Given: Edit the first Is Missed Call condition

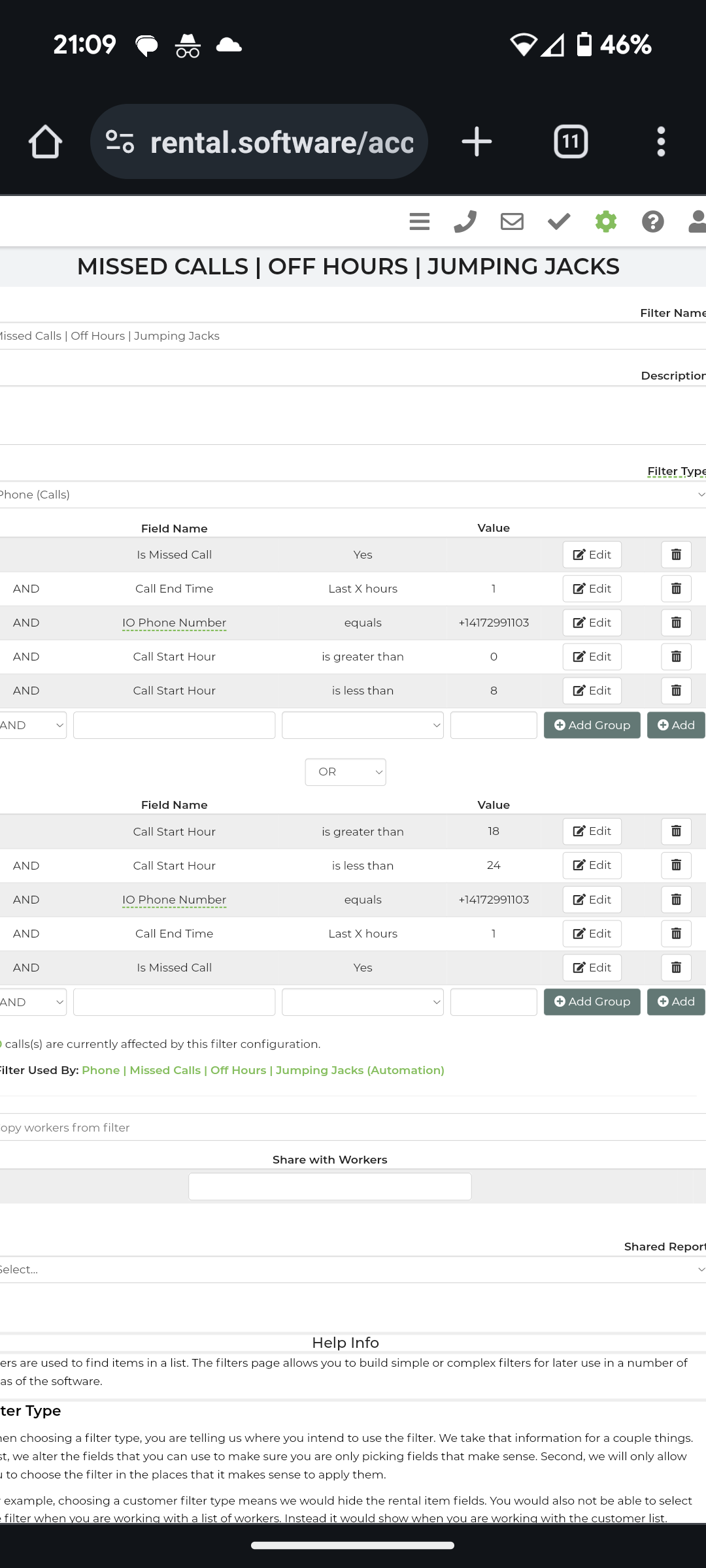Looking at the screenshot, I should [592, 555].
